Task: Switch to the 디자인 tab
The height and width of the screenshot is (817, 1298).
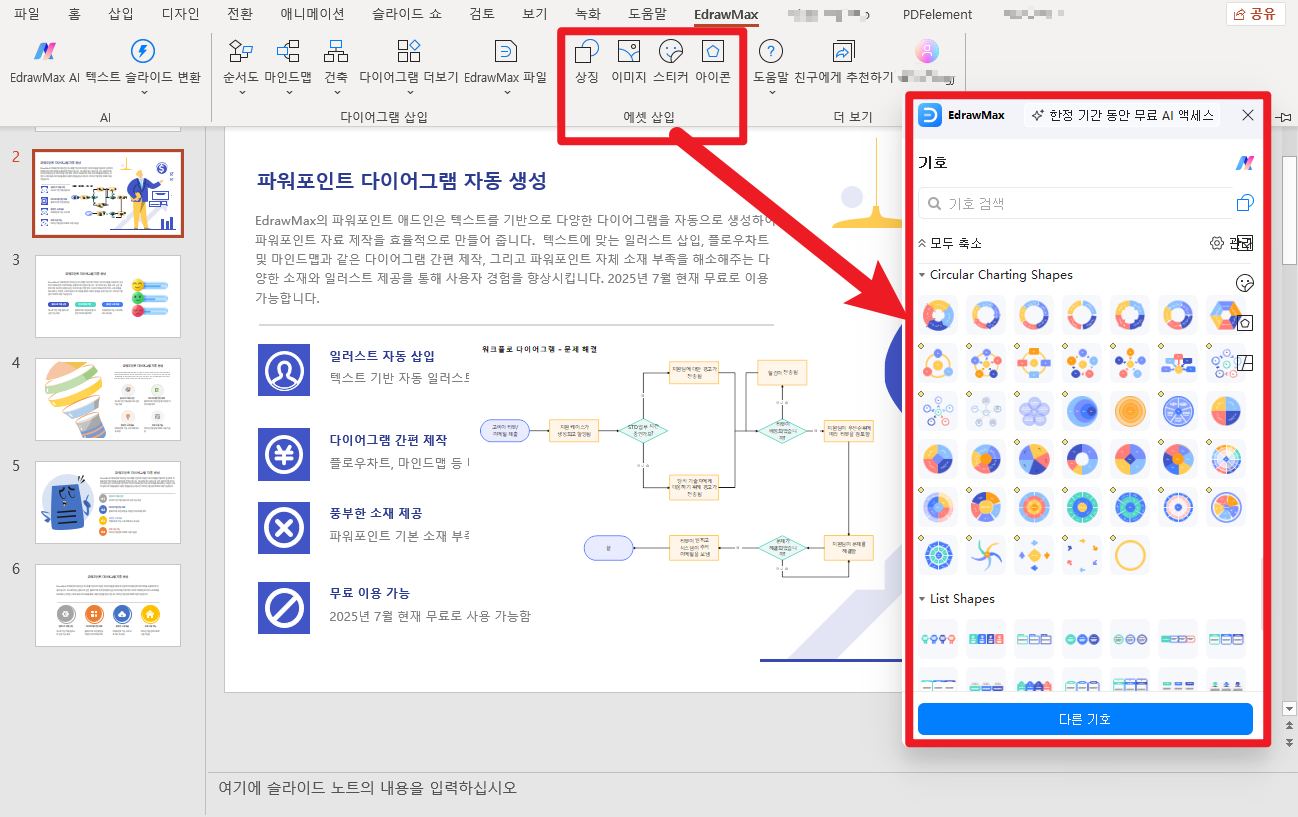Action: (180, 14)
